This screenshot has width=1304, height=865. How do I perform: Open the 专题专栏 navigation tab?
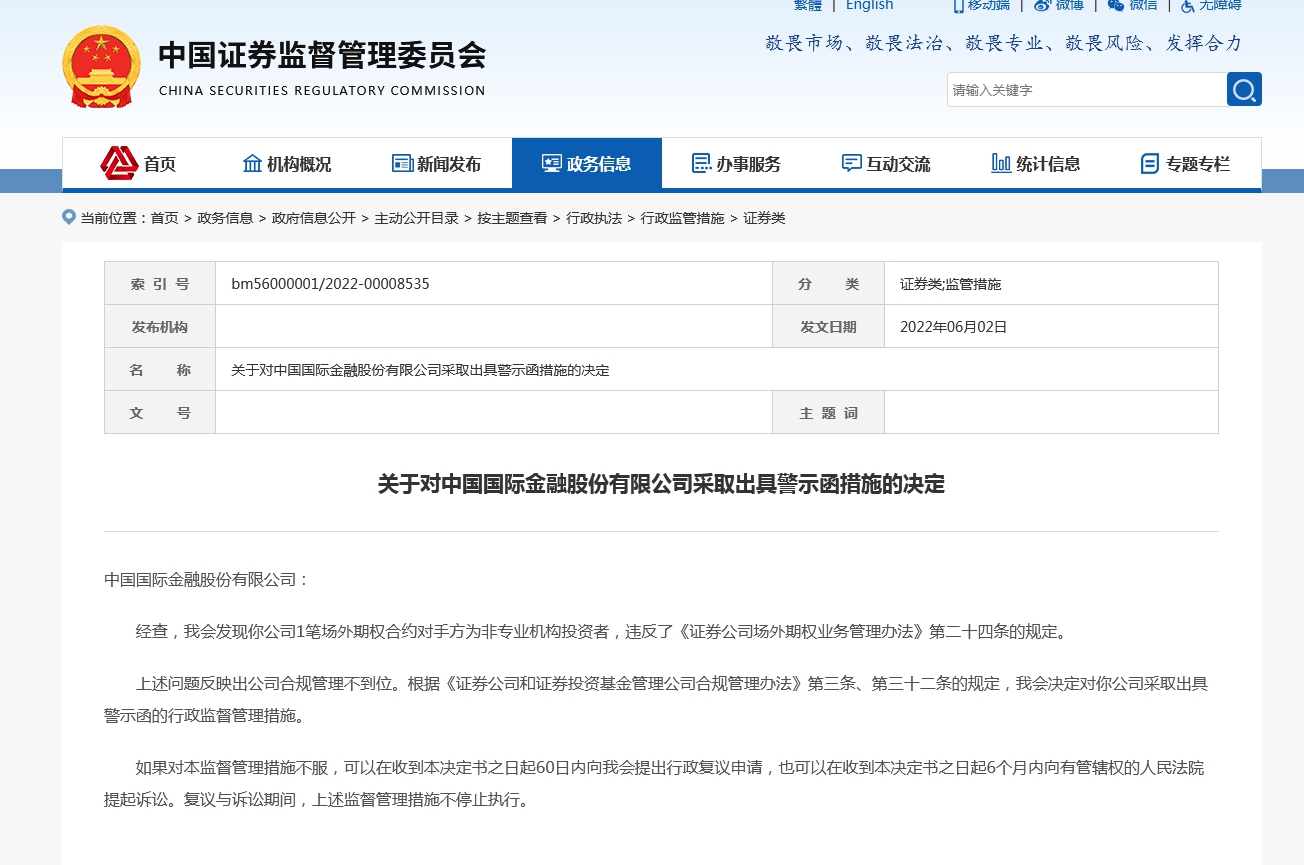1186,163
